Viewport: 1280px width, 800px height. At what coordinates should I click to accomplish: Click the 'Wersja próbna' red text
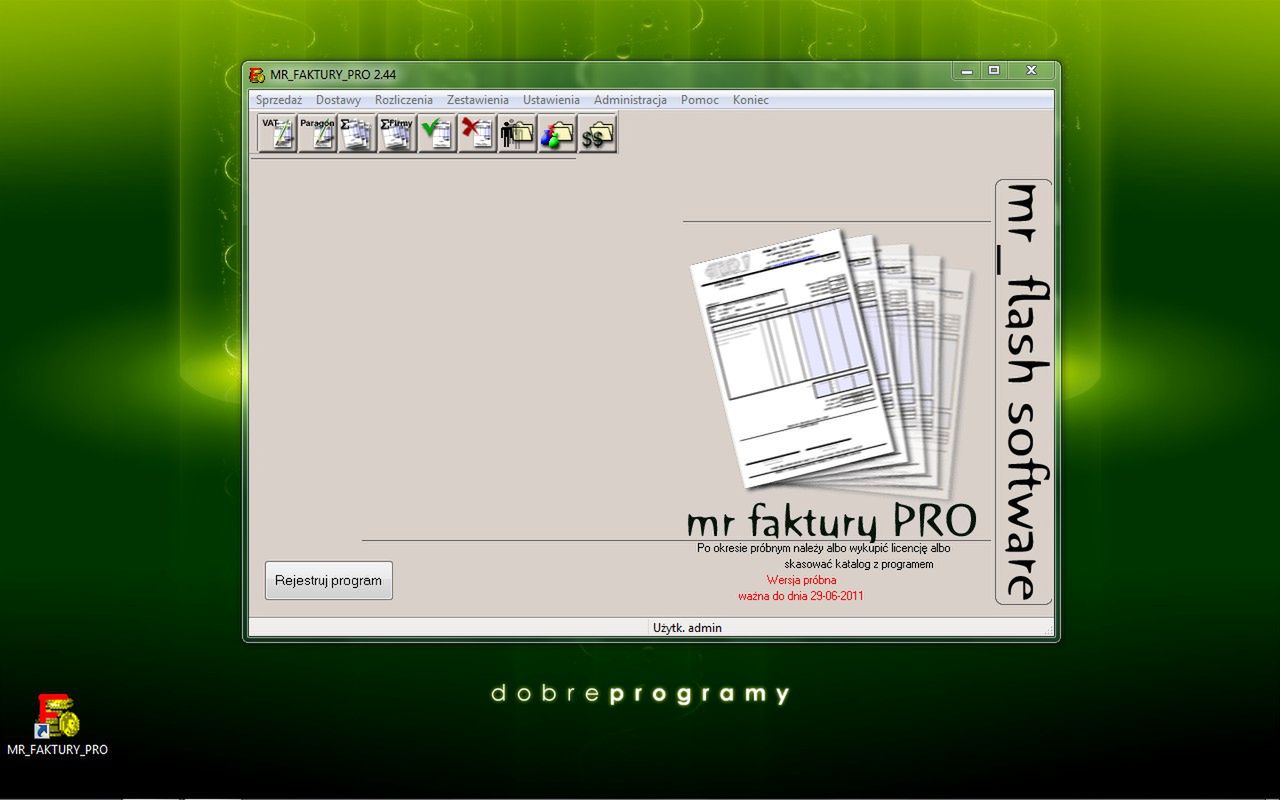click(x=802, y=580)
